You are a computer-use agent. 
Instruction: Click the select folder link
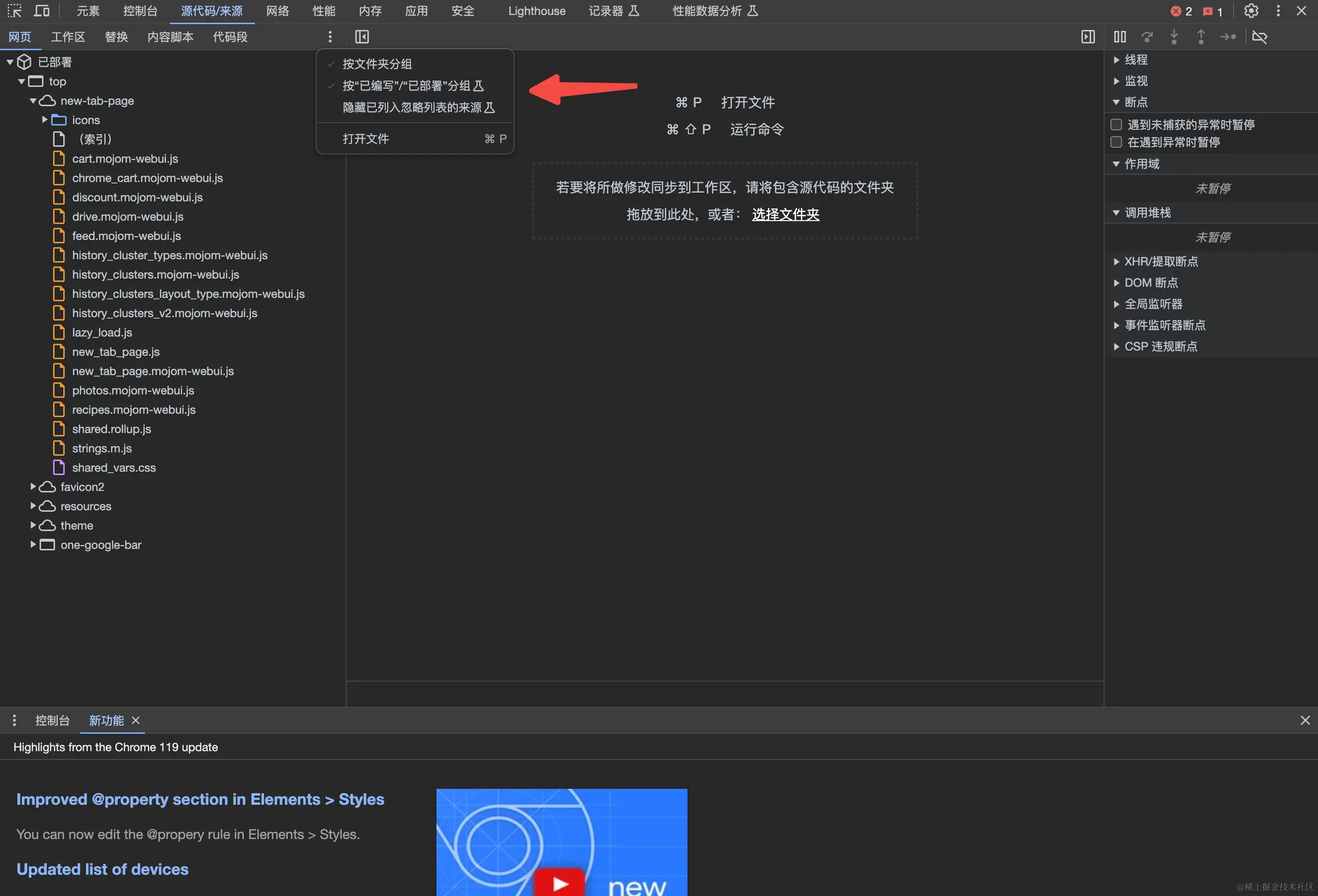click(x=785, y=214)
